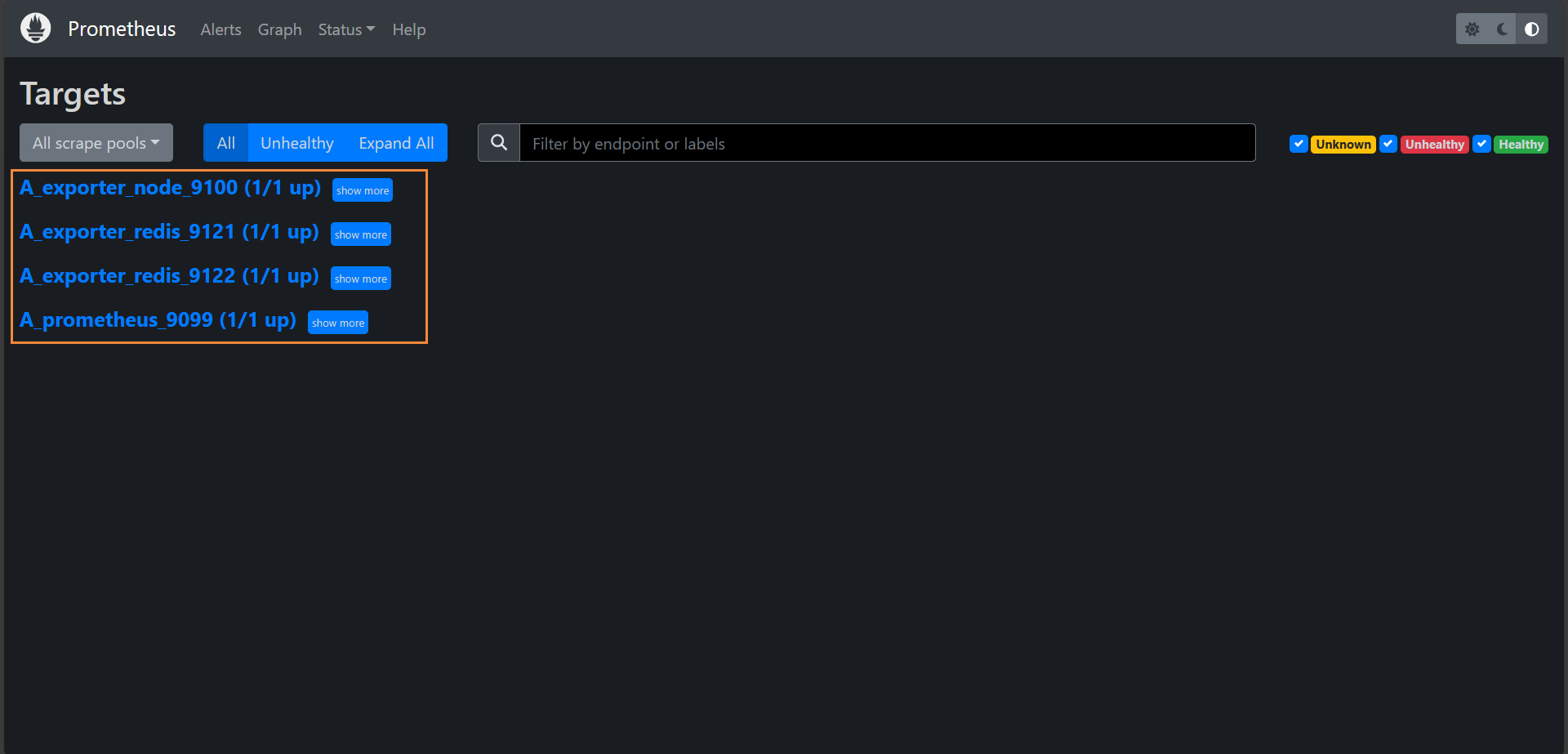Show only Unhealthy targets
Image resolution: width=1568 pixels, height=754 pixels.
297,143
